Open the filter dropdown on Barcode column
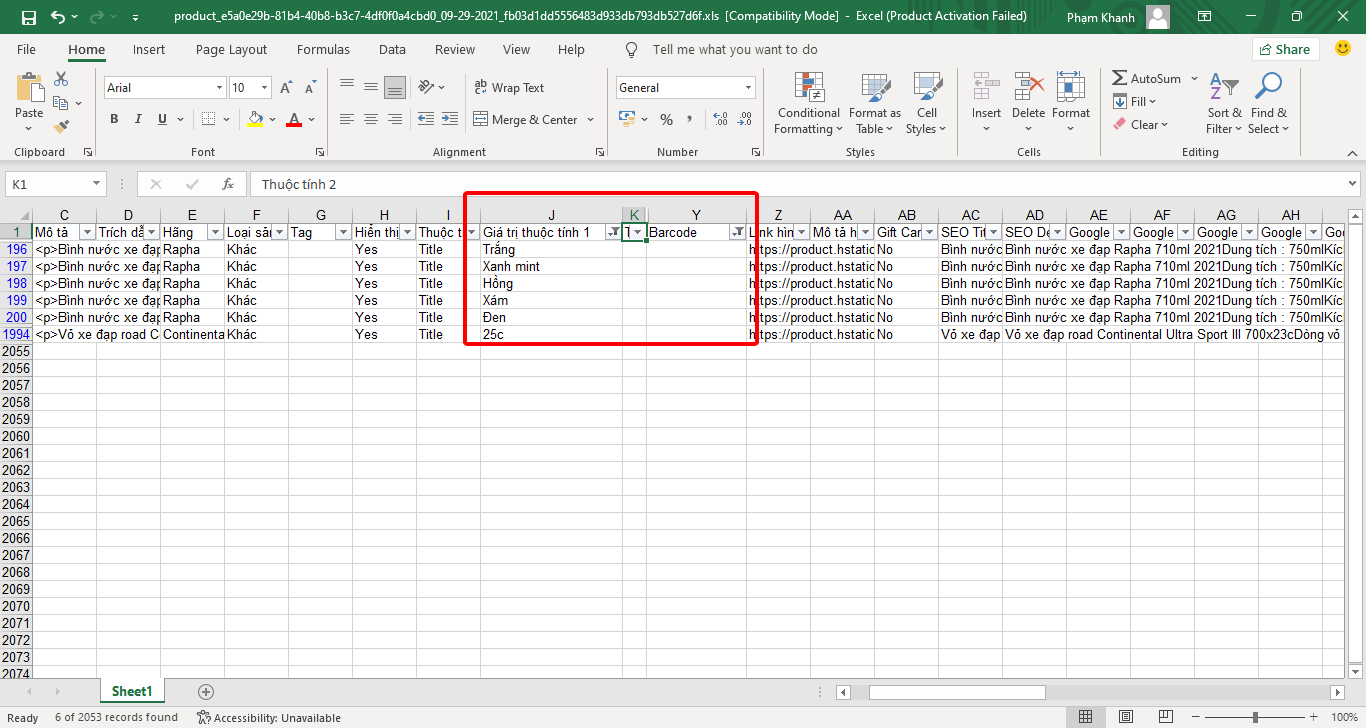 coord(737,232)
